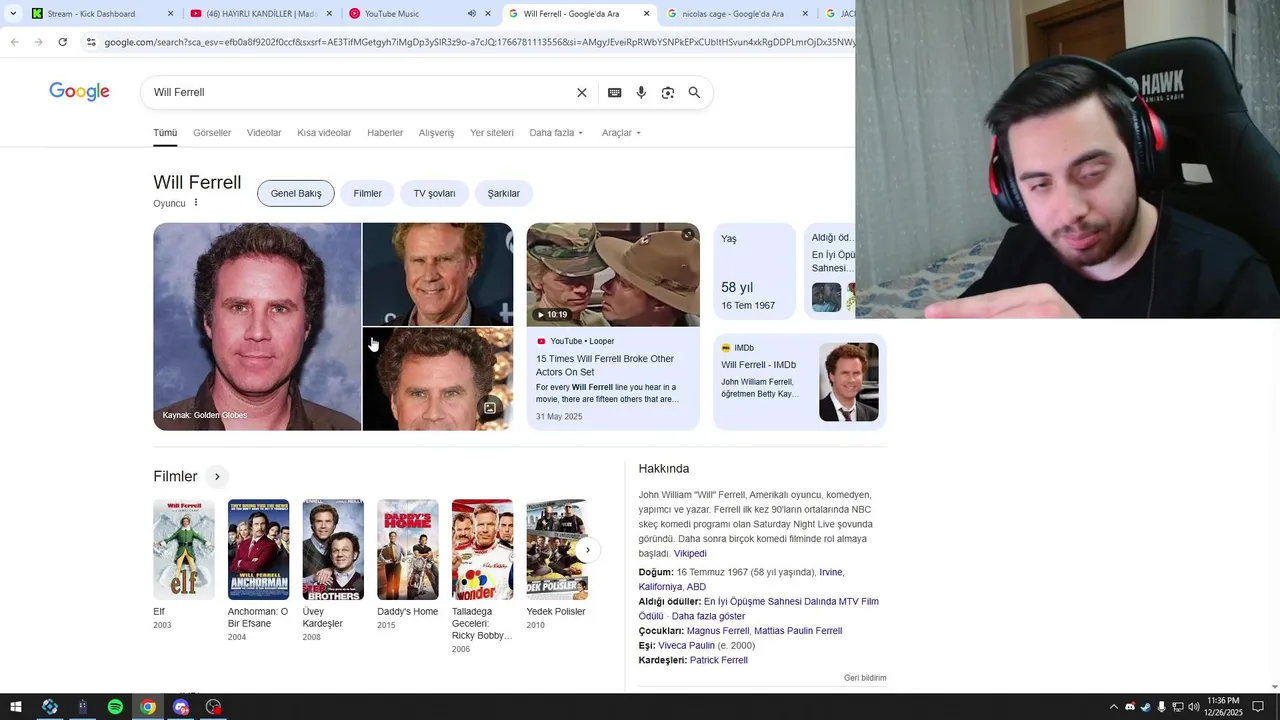Open the on-screen keyboard input tool

click(x=615, y=93)
